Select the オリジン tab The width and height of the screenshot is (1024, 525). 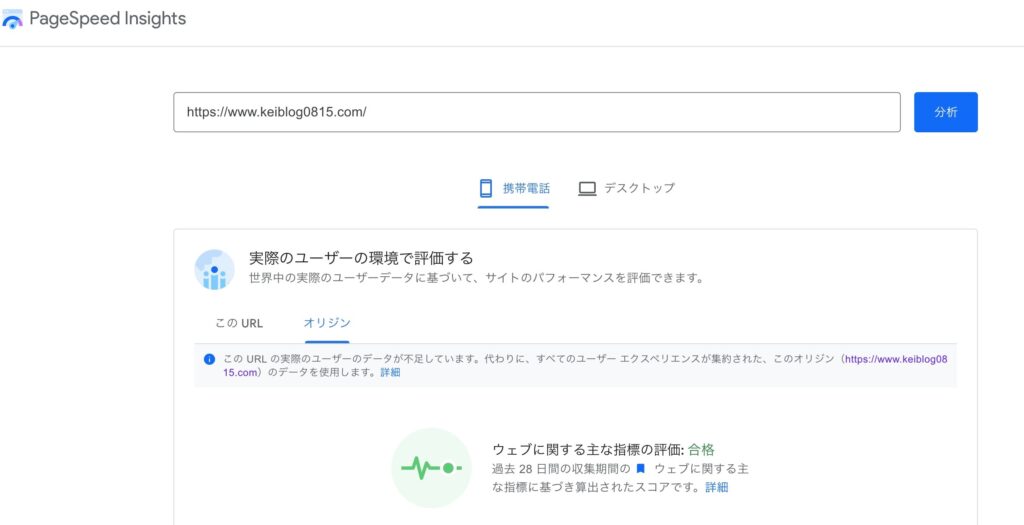point(327,323)
